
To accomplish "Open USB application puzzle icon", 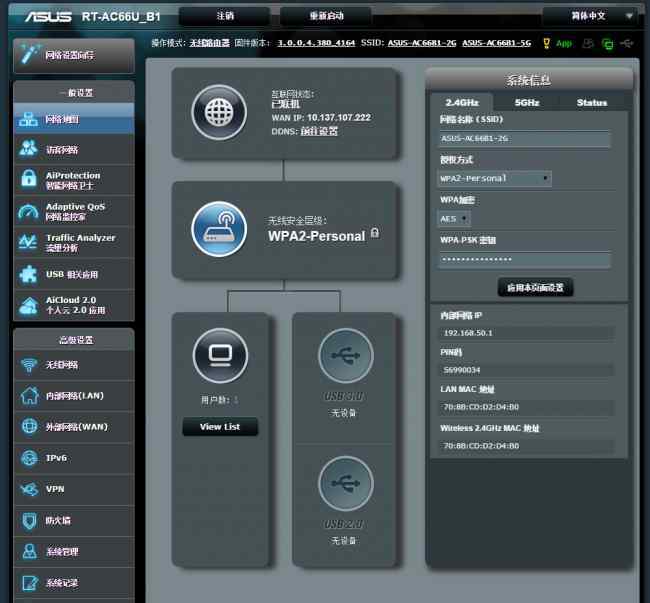I will tap(28, 274).
